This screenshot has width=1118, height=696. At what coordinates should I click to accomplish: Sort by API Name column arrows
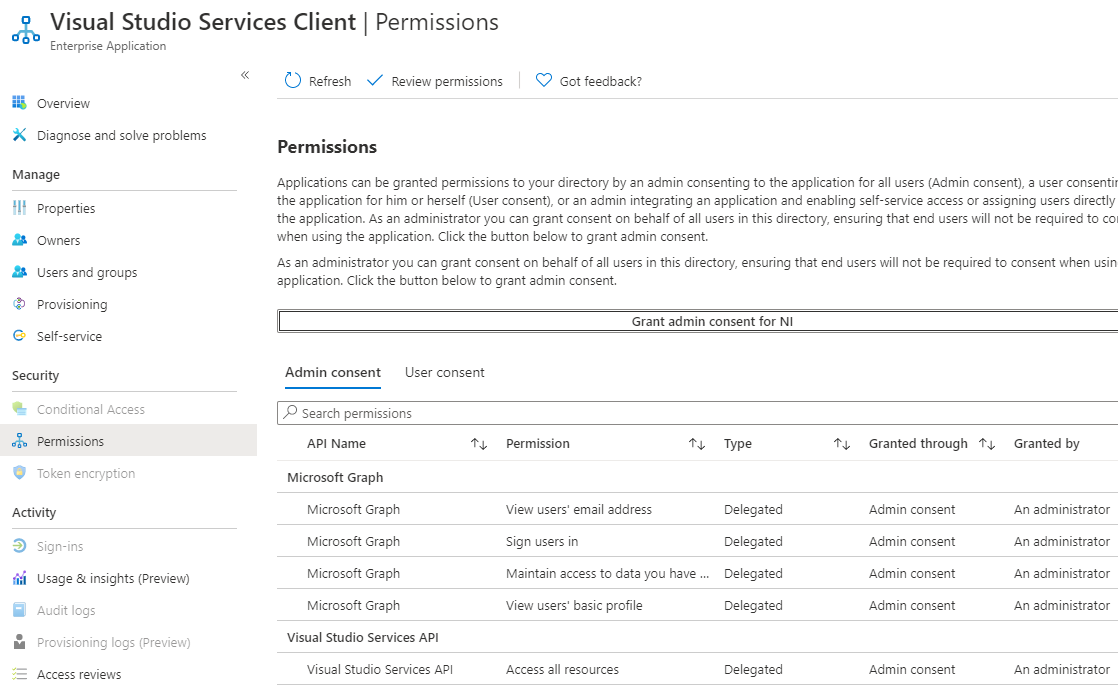point(478,444)
